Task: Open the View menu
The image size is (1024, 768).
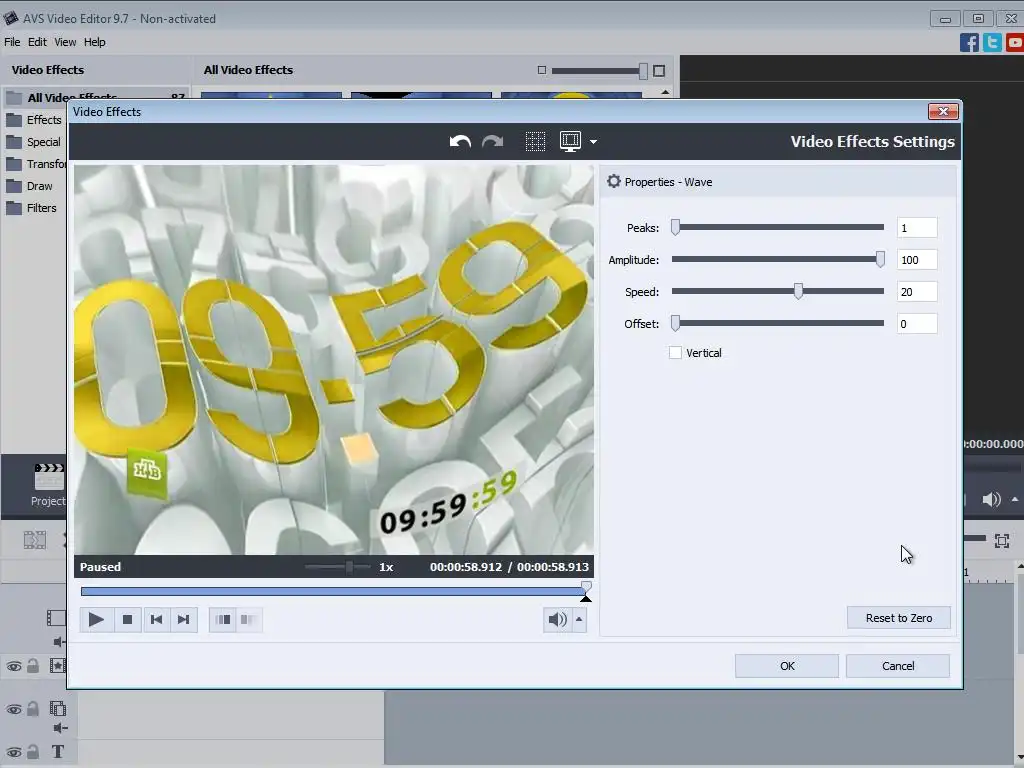Action: 65,42
